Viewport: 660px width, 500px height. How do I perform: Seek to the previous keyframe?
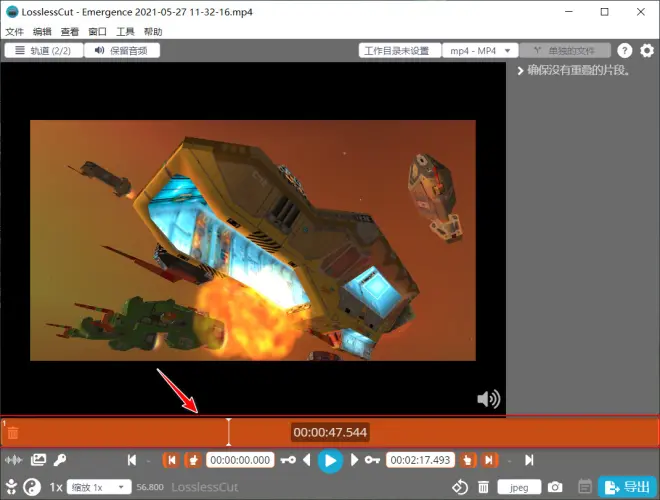tap(288, 460)
